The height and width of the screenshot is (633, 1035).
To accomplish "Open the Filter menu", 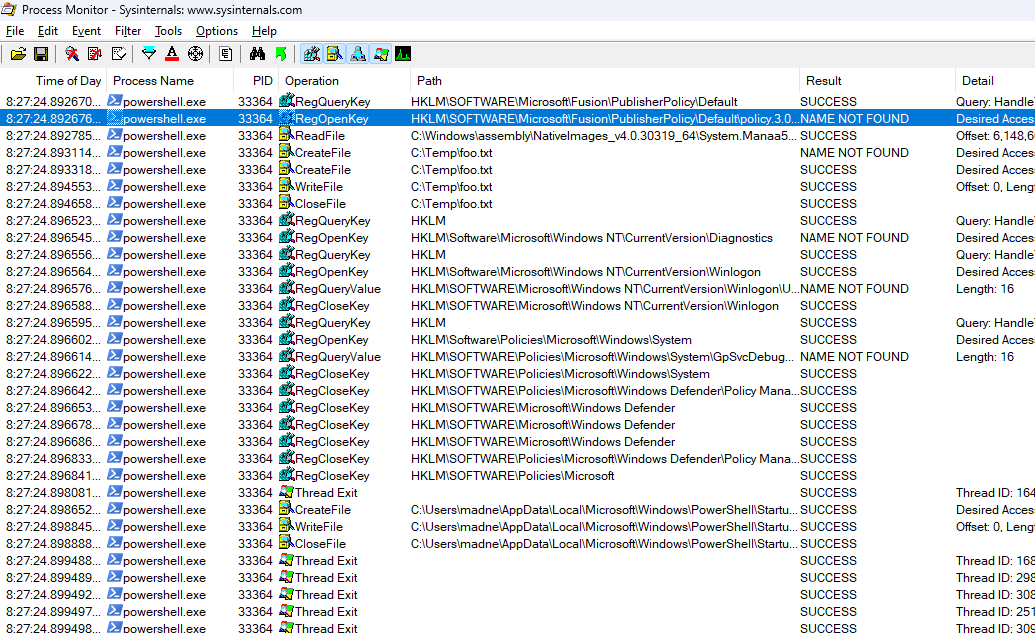I will 128,31.
